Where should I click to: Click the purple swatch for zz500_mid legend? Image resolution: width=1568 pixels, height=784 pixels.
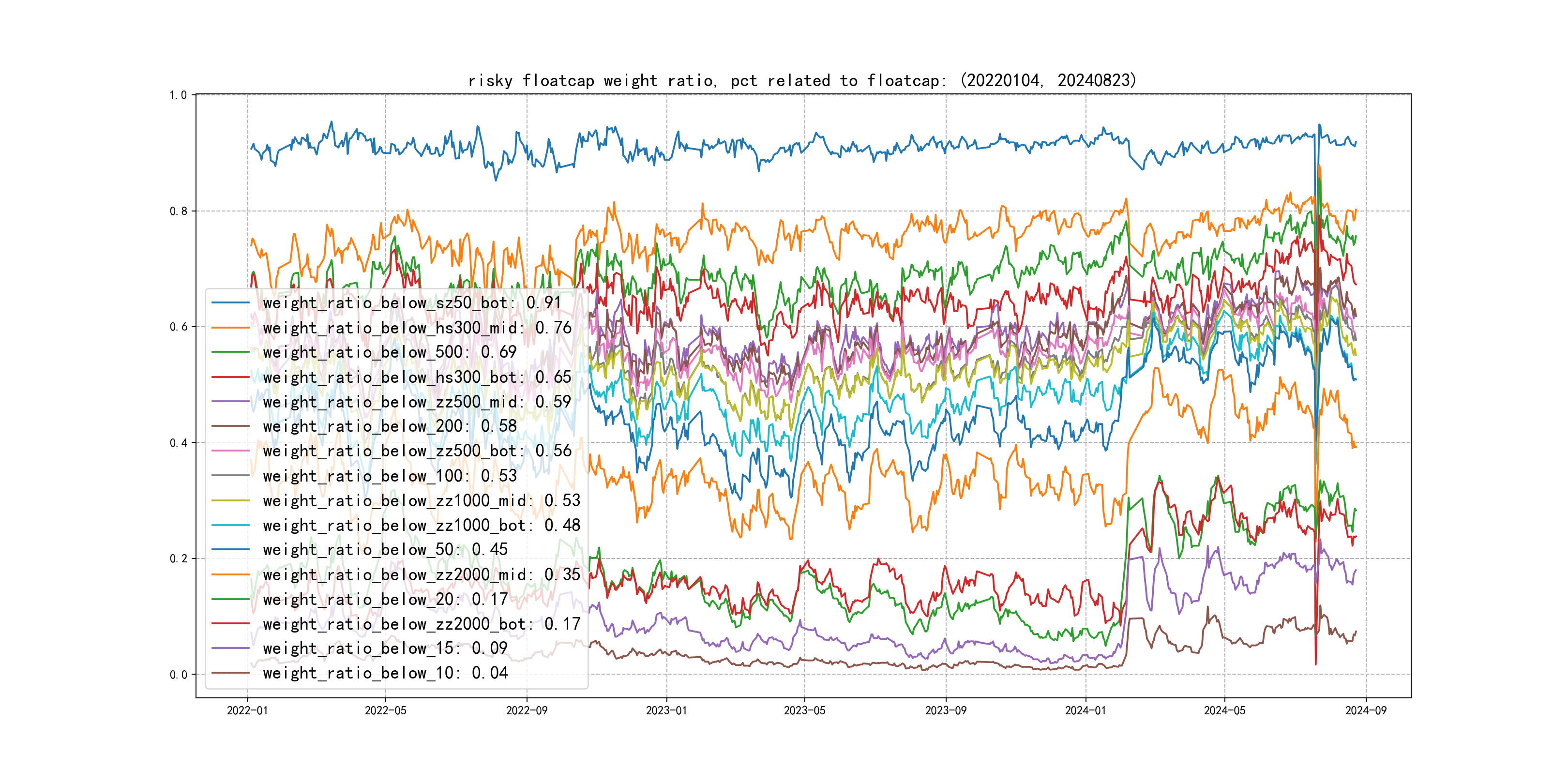point(230,402)
